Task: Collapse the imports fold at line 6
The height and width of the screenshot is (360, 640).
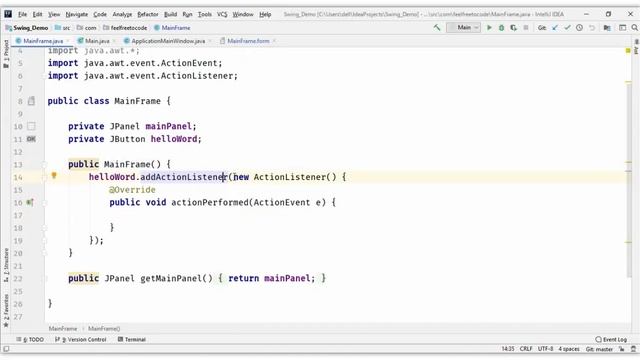Action: pos(44,76)
